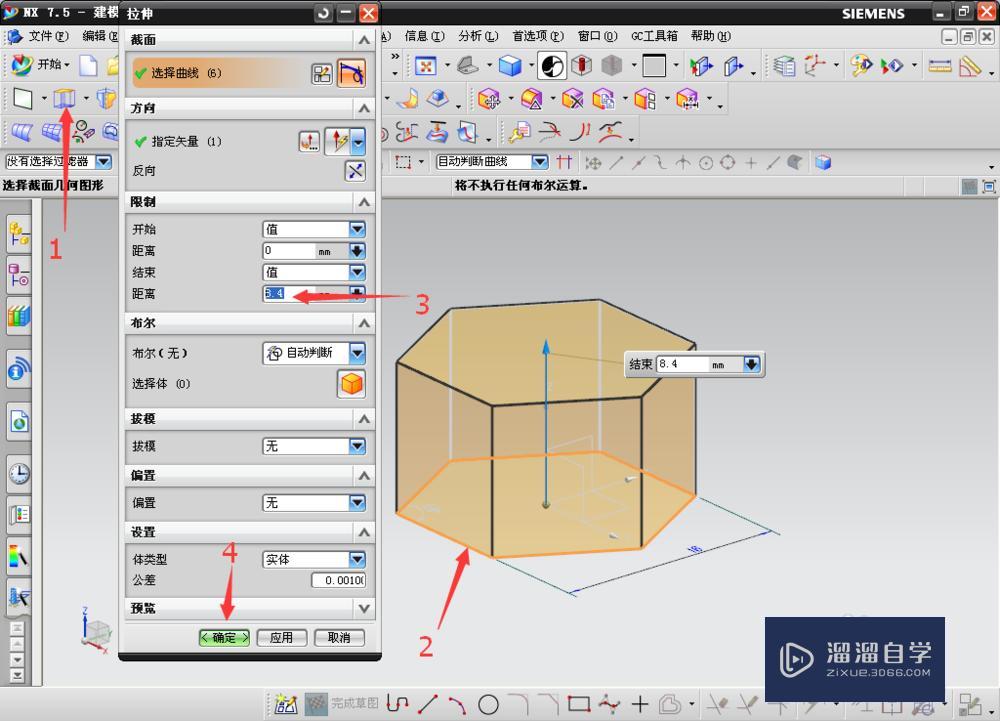Open the Internet Explorer sidebar icon
Viewport: 1000px width, 721px height.
point(18,421)
